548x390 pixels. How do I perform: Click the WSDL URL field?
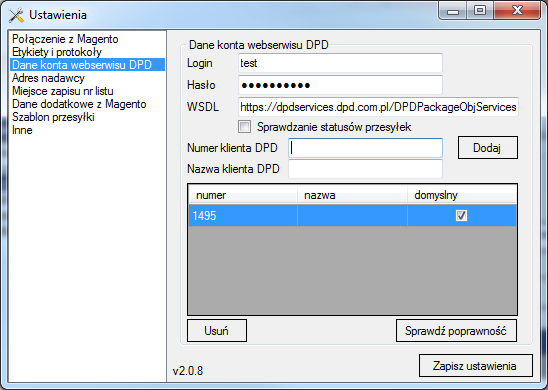(378, 107)
